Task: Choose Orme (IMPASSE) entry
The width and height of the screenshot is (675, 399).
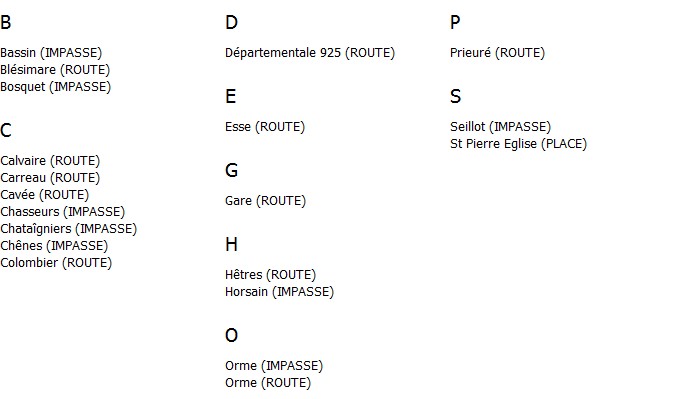Action: tap(274, 366)
